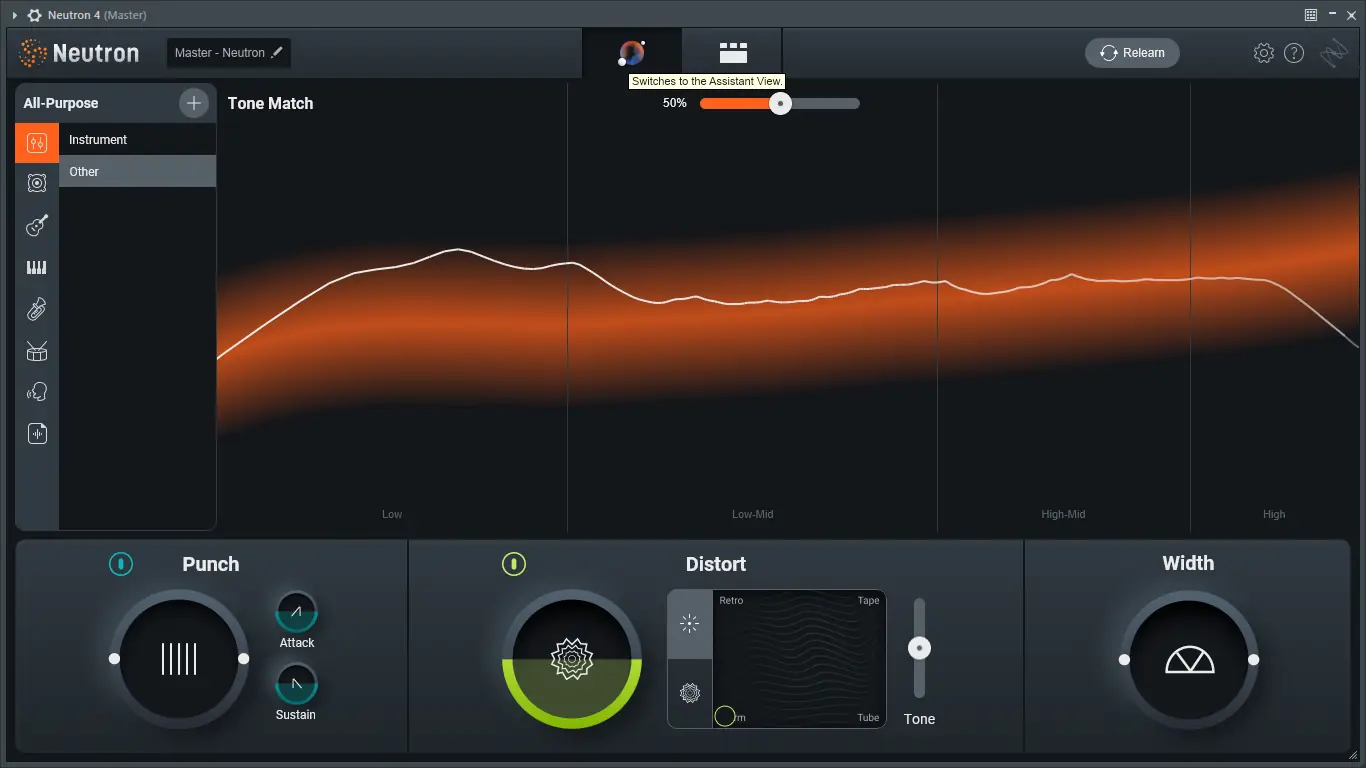
Task: Click the Neutron logo
Action: coord(79,53)
